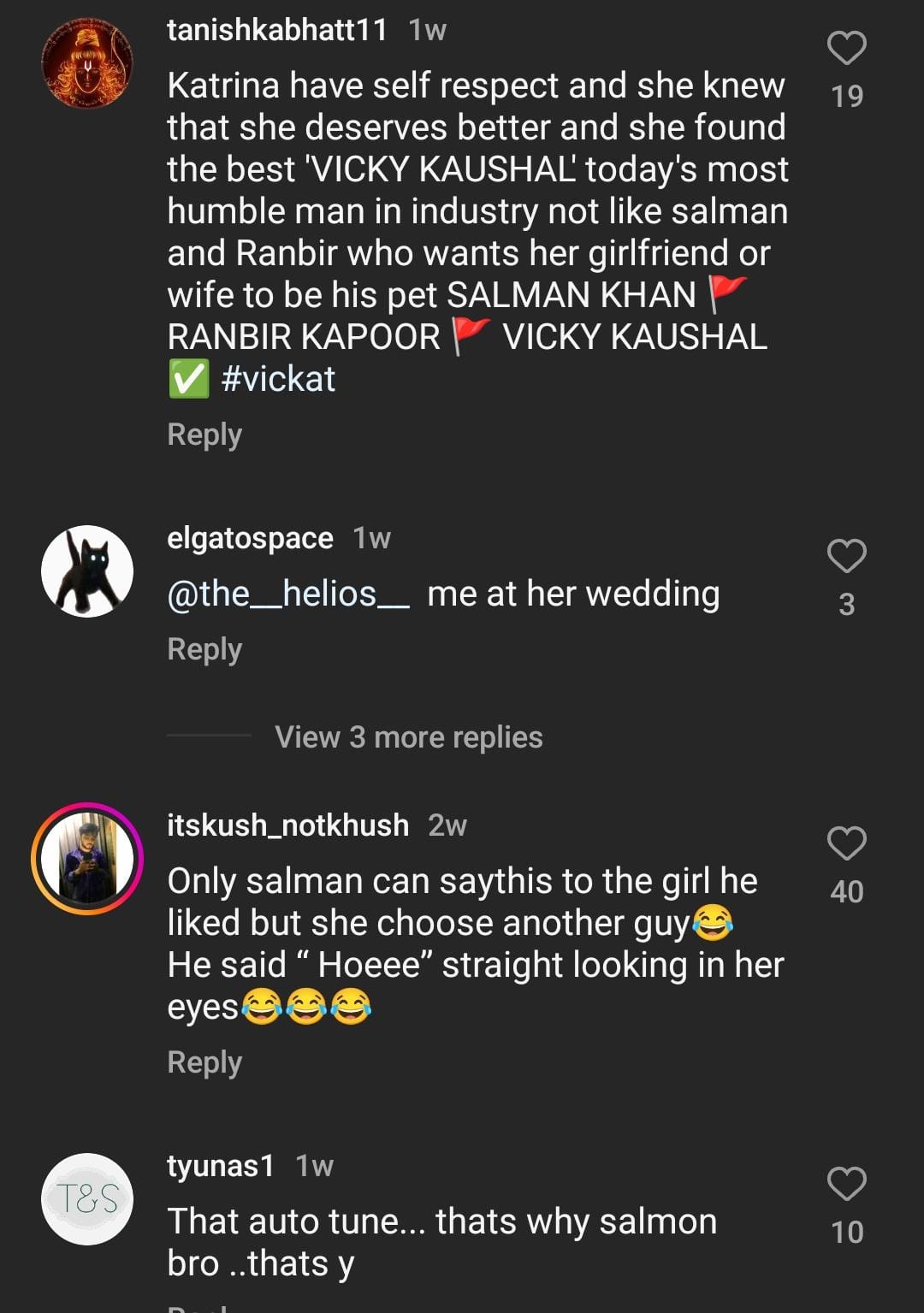Screen dimensions: 924x1313
Task: Tap heart on itskush_notkhush's comment
Action: pos(846,843)
